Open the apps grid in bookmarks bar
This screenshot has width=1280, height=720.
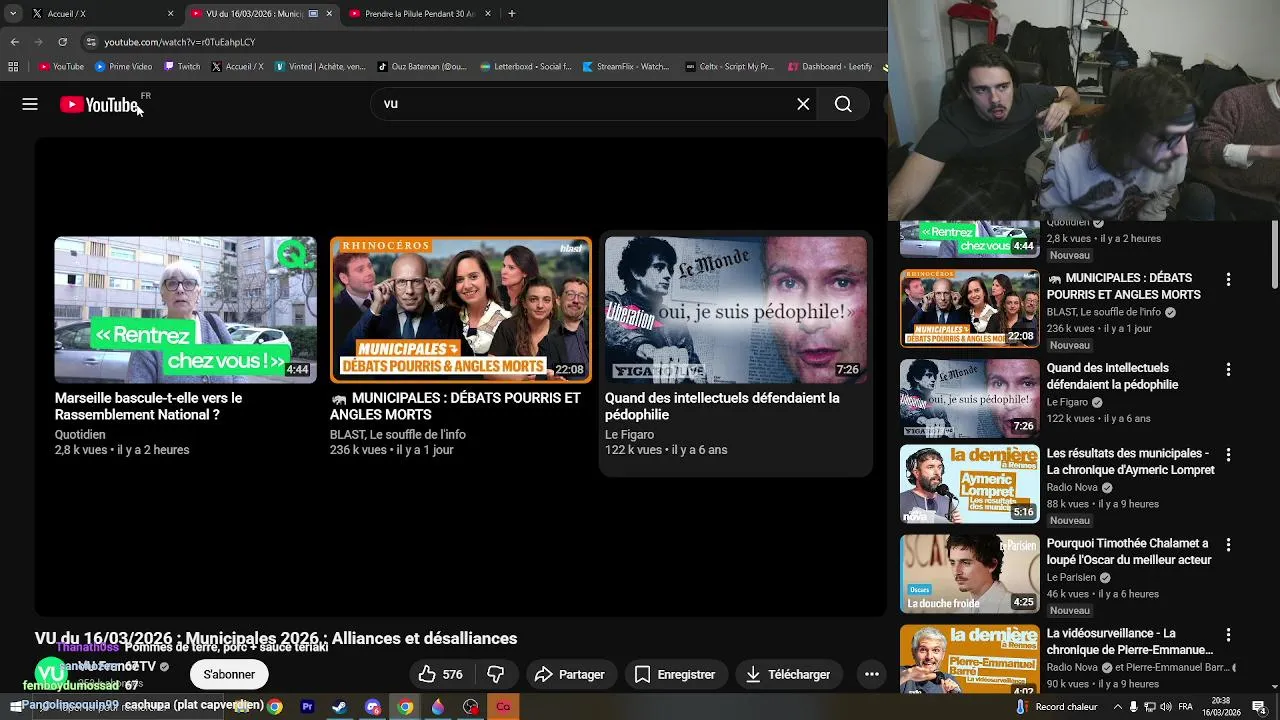(x=12, y=67)
